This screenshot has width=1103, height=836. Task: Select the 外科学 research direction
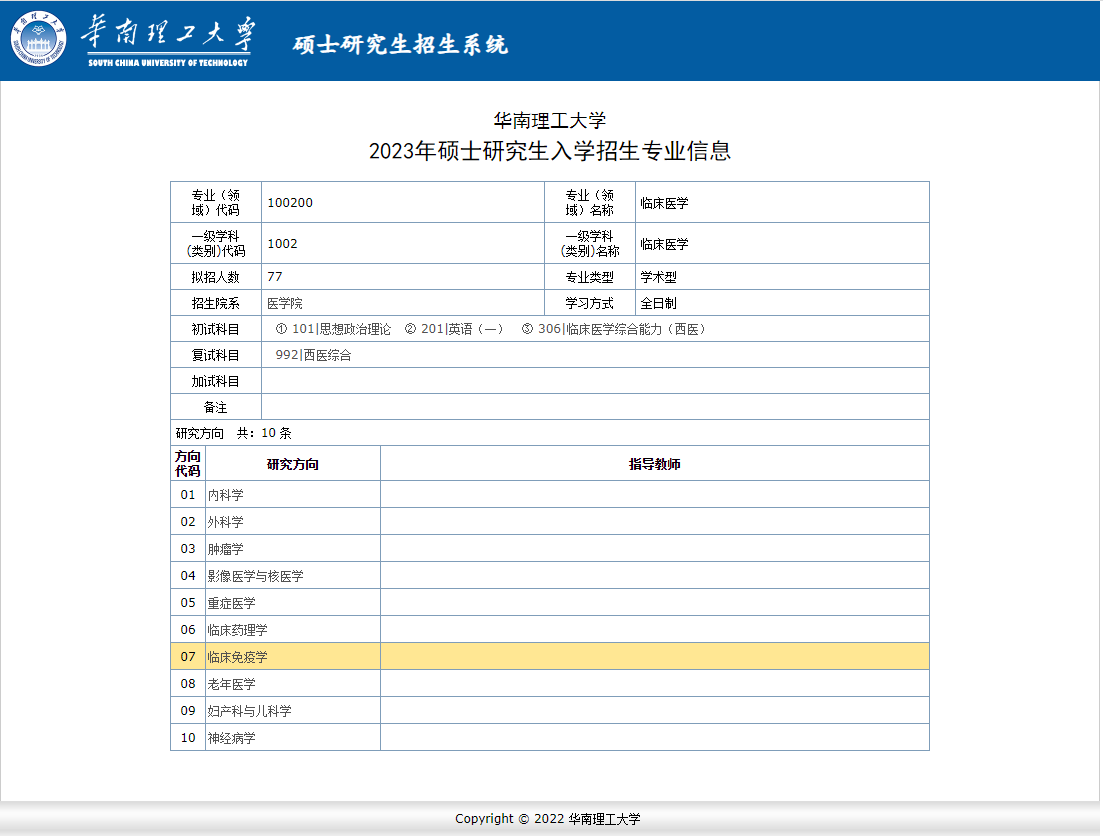[x=226, y=521]
